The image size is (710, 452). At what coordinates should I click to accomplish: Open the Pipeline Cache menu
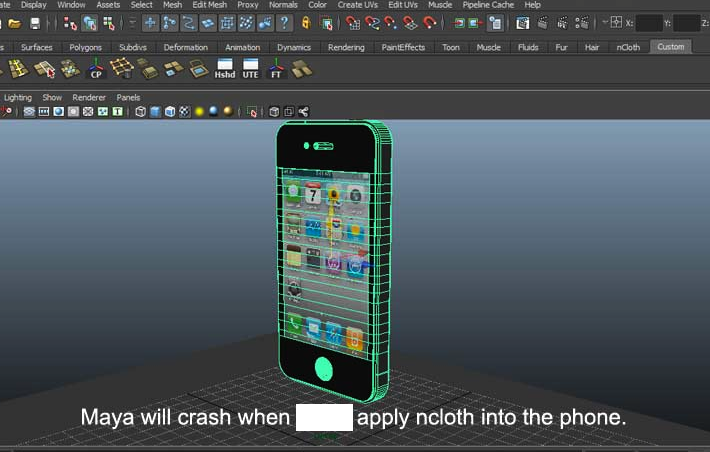488,5
